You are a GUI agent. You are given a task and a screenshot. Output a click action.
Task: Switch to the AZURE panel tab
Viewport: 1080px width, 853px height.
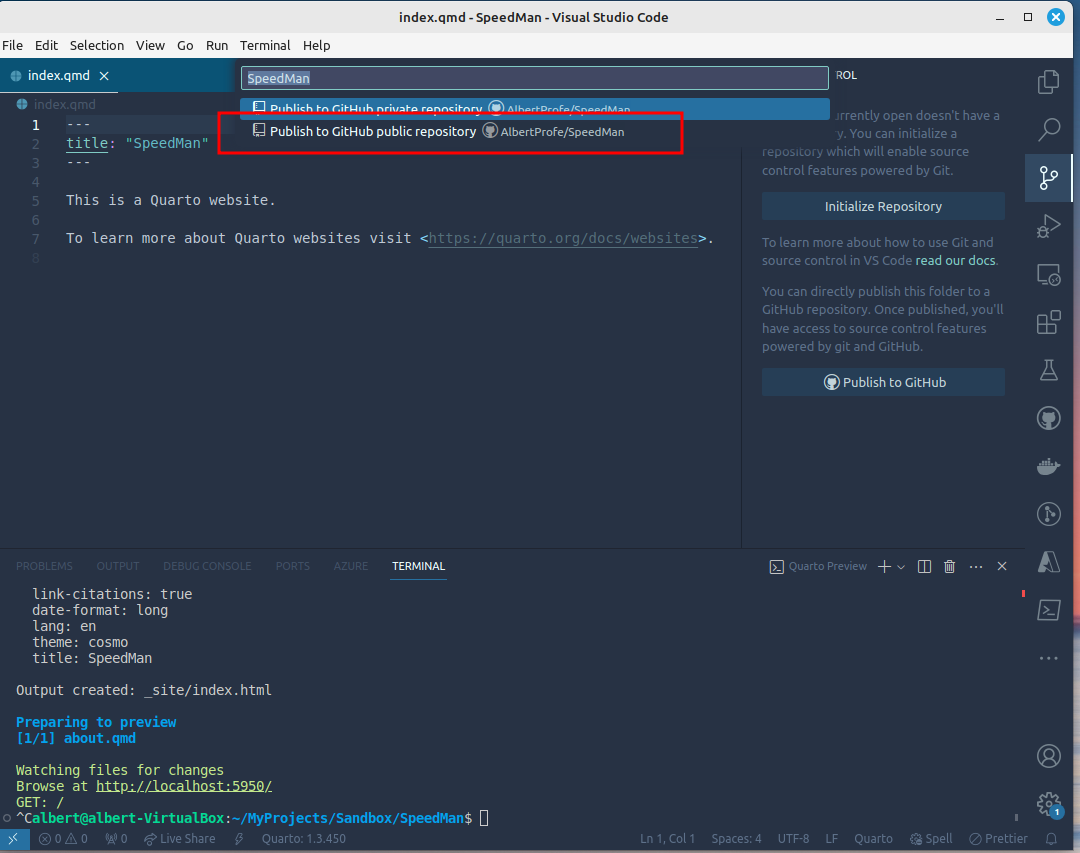tap(351, 566)
